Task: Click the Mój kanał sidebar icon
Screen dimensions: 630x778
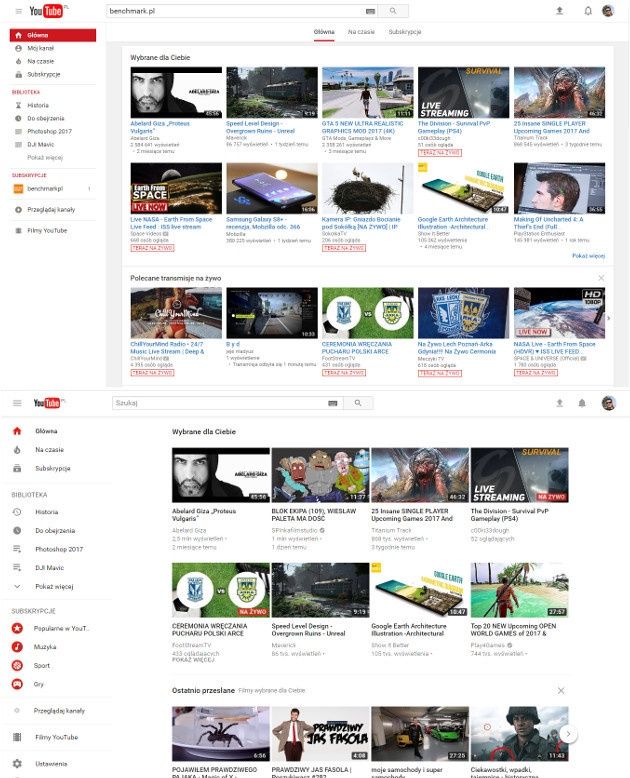Action: pyautogui.click(x=18, y=48)
